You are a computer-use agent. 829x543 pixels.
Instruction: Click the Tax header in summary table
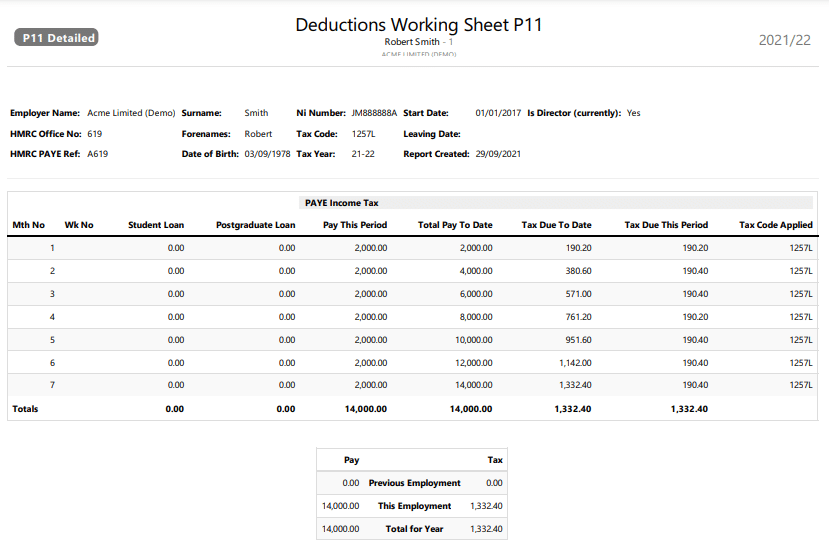pyautogui.click(x=495, y=460)
